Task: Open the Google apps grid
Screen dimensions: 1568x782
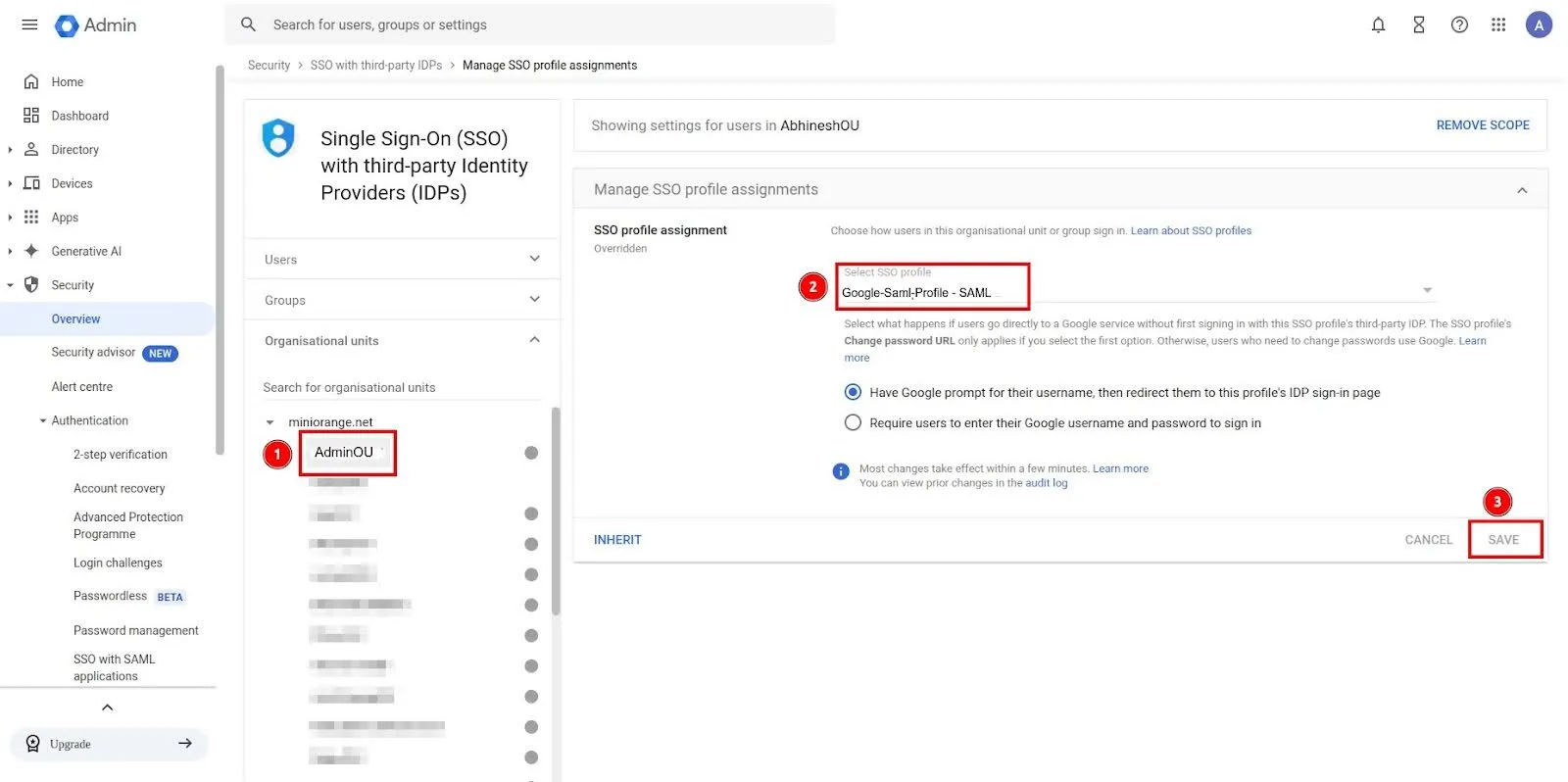Action: click(x=1498, y=25)
